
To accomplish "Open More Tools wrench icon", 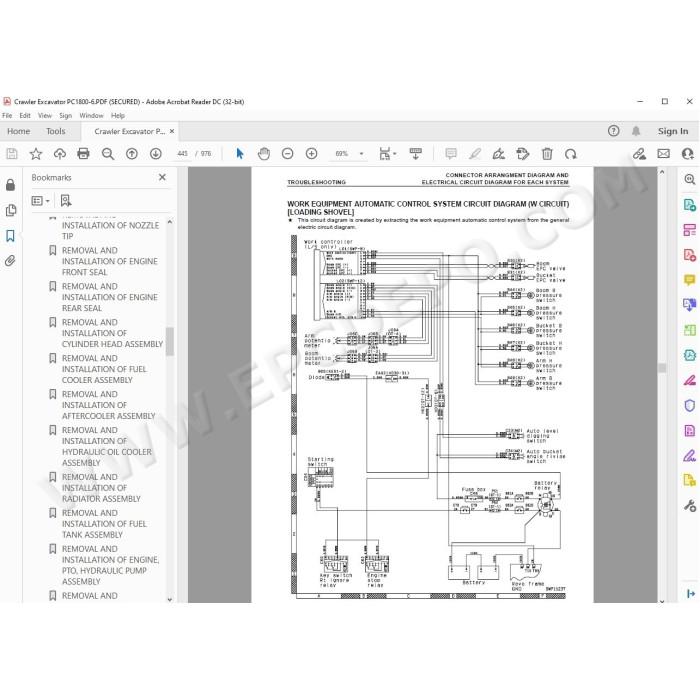I will (x=690, y=506).
